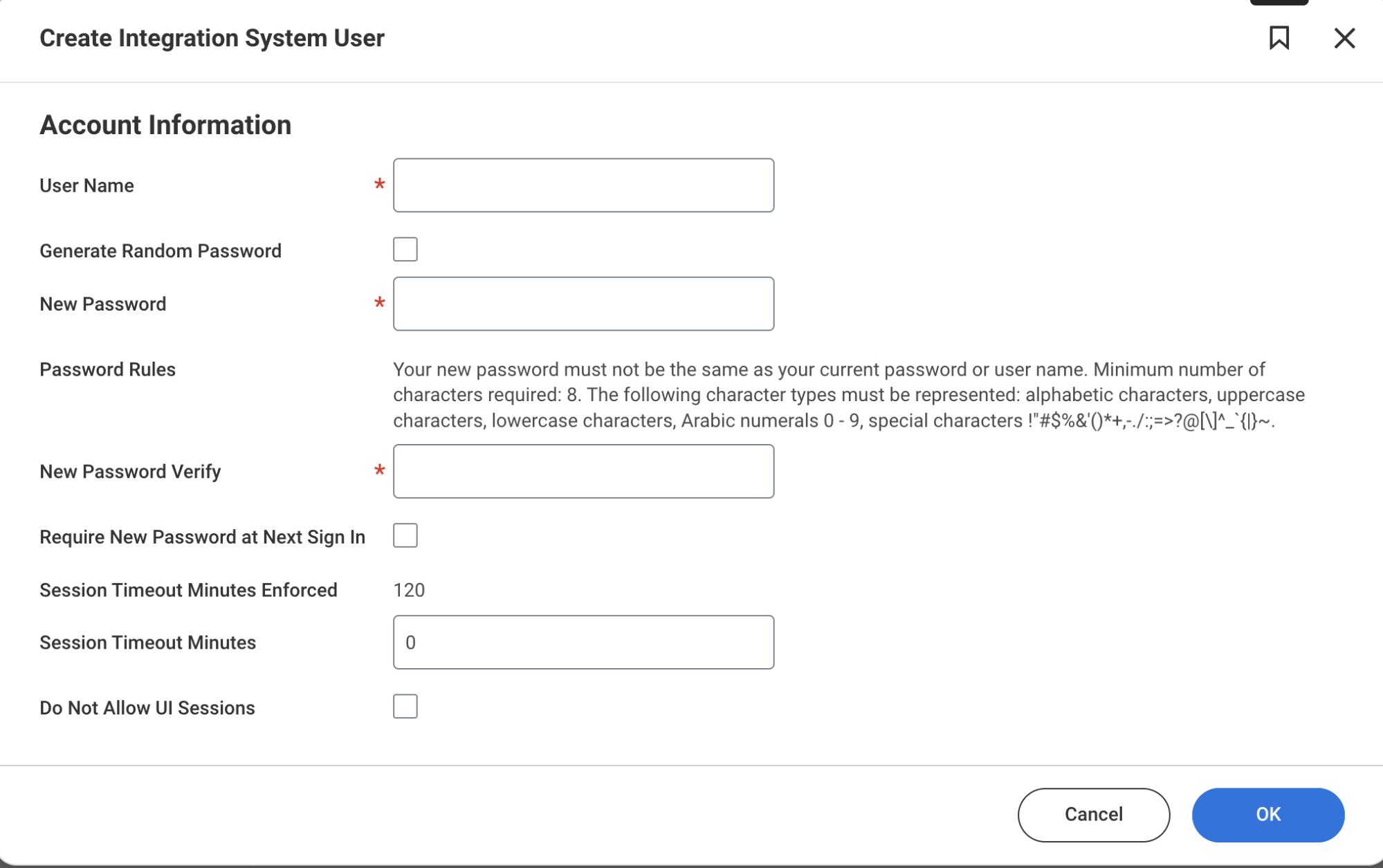Click the bookmark icon in dialog header

[x=1279, y=38]
